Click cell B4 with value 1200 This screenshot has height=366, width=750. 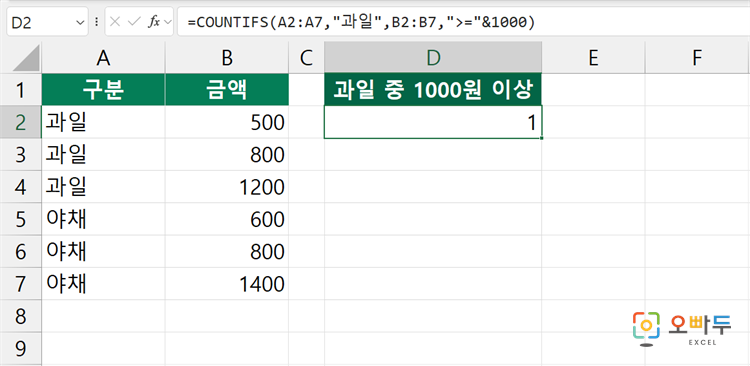227,187
